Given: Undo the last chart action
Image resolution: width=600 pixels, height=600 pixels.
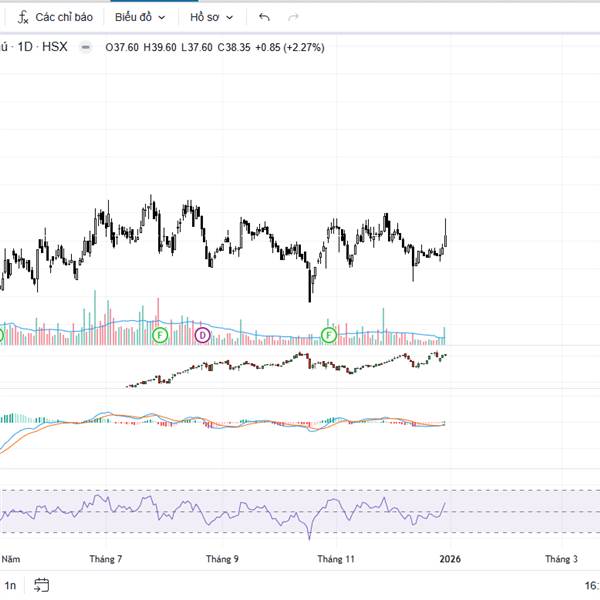Looking at the screenshot, I should tap(264, 17).
